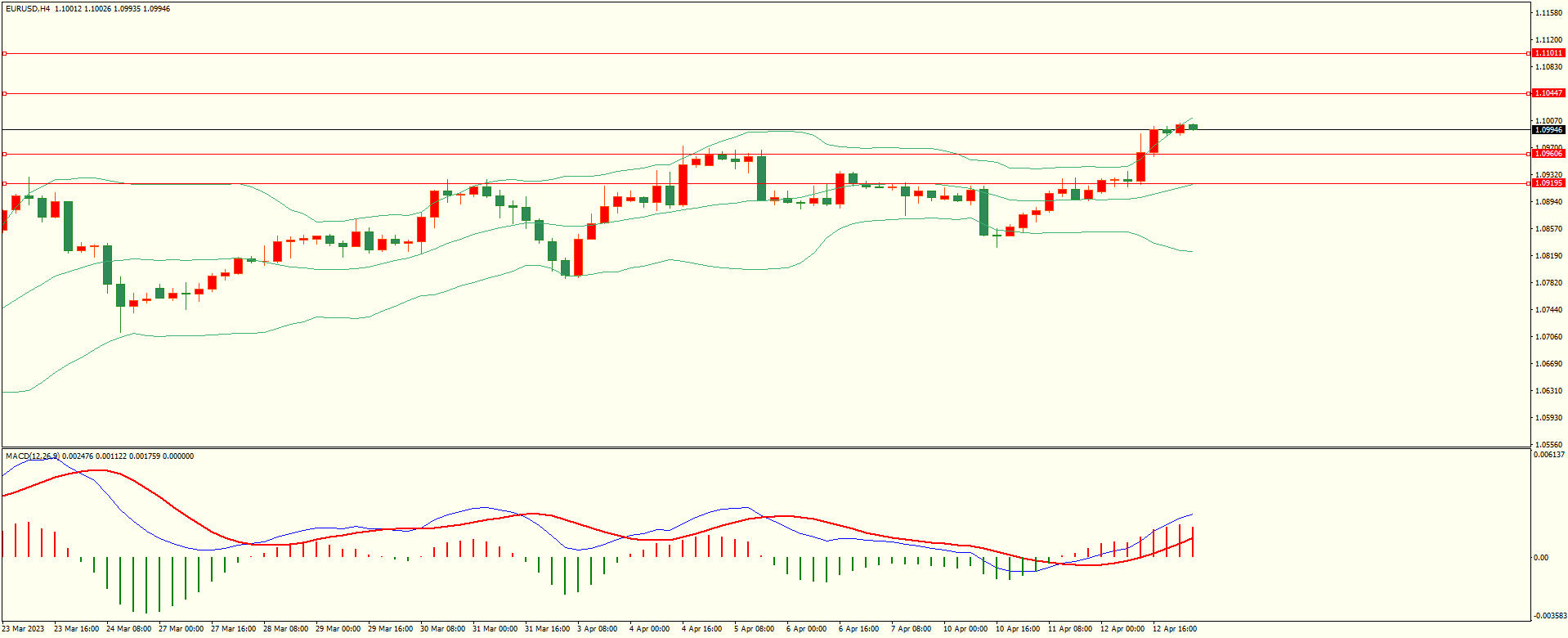
Task: Click the separator between chart and MACD panel
Action: coord(765,447)
